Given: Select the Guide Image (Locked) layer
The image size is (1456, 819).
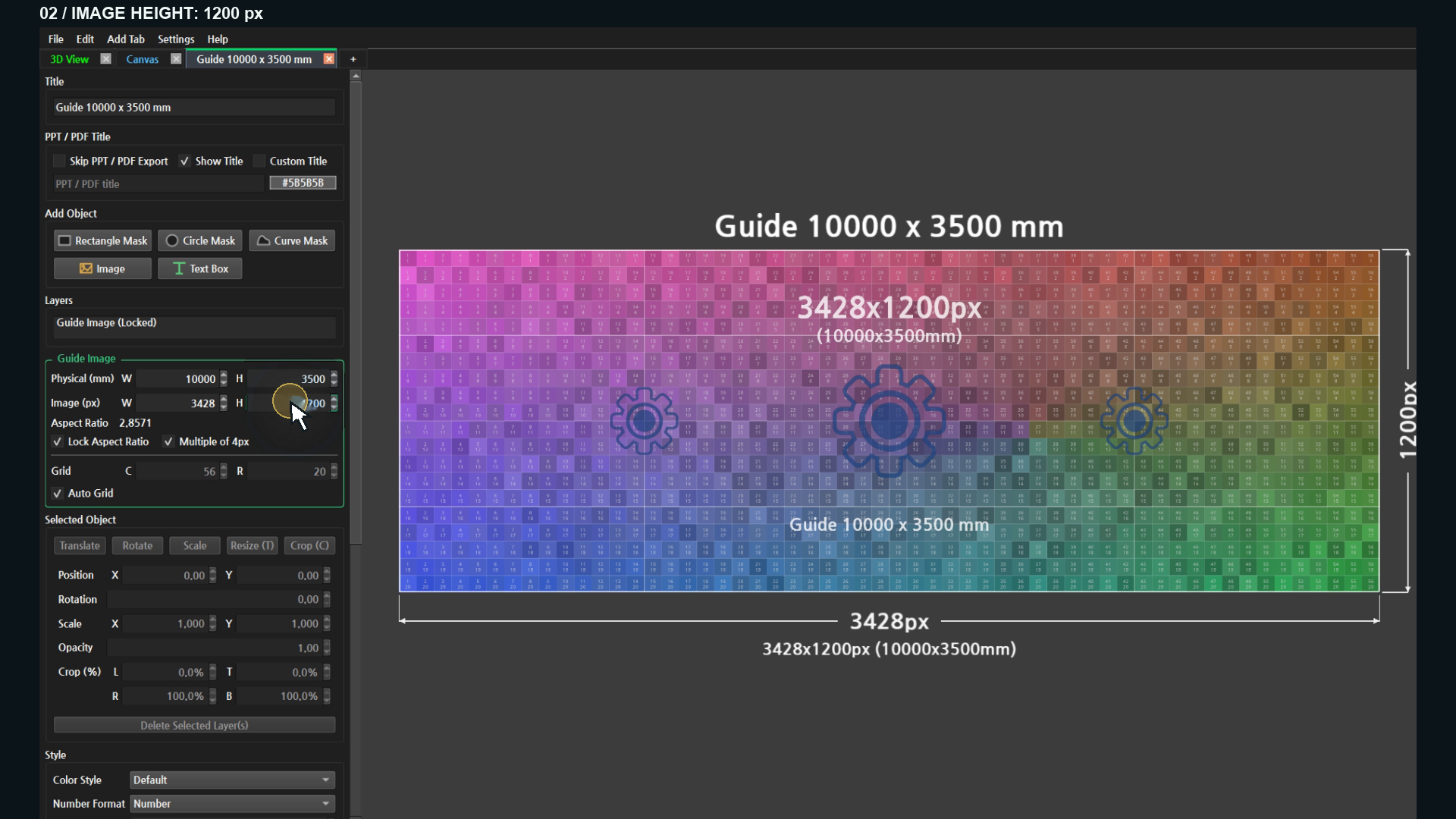Looking at the screenshot, I should point(194,323).
